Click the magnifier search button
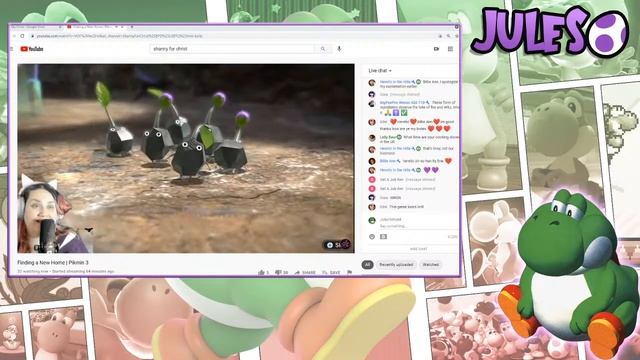 pyautogui.click(x=323, y=49)
